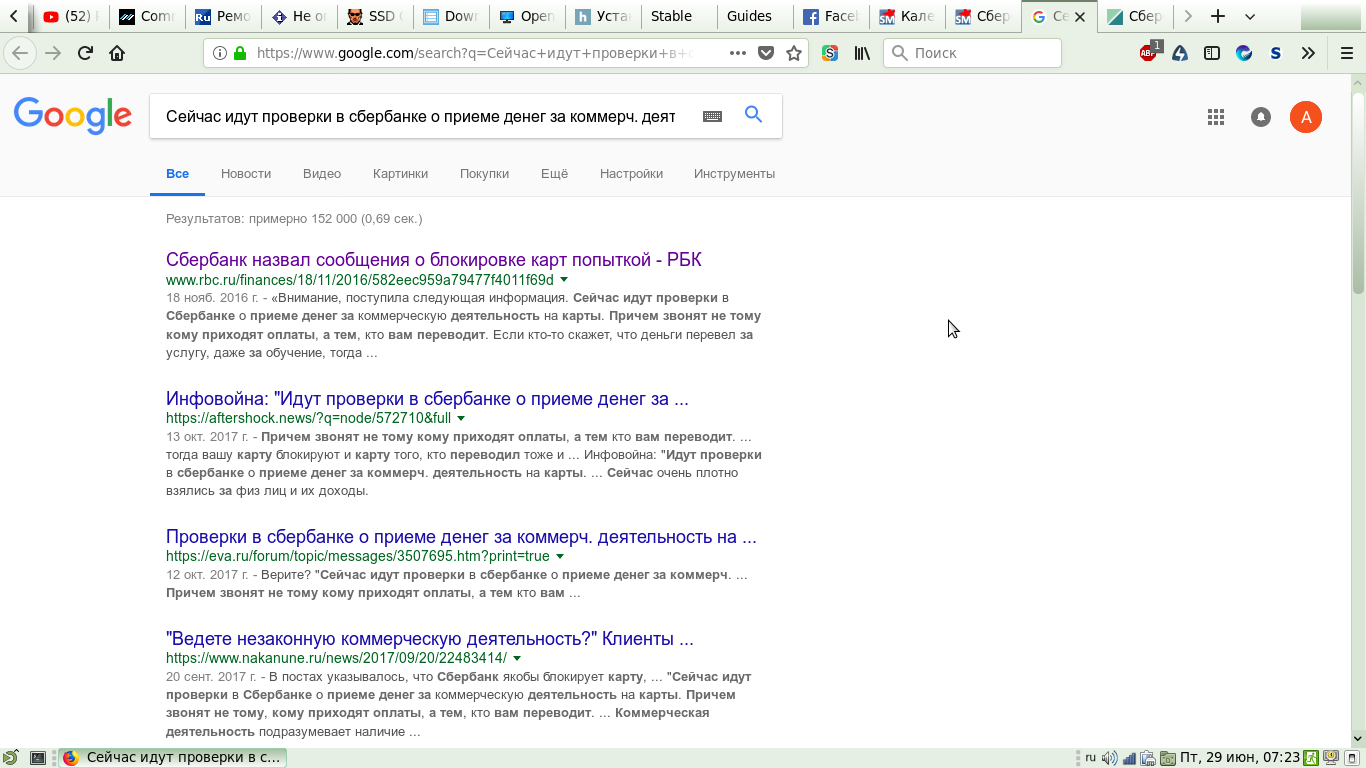1366x768 pixels.
Task: Click the screenshot tray icon
Action: (x=1167, y=758)
